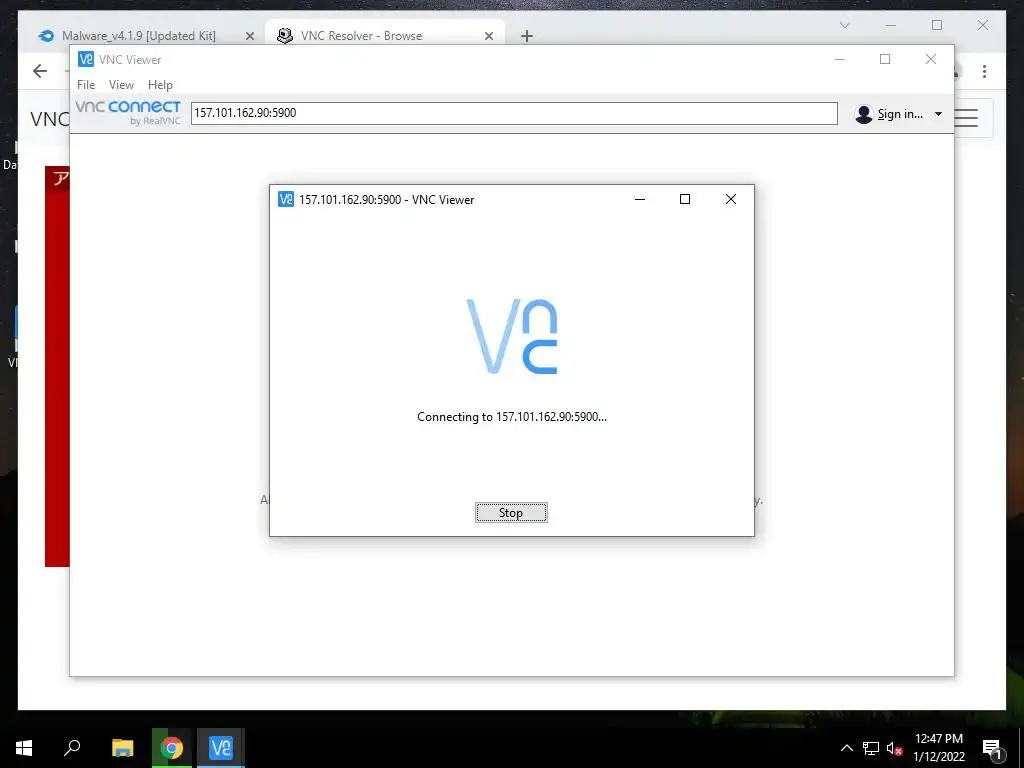Close the connecting dialog window
This screenshot has height=768, width=1024.
pos(731,199)
